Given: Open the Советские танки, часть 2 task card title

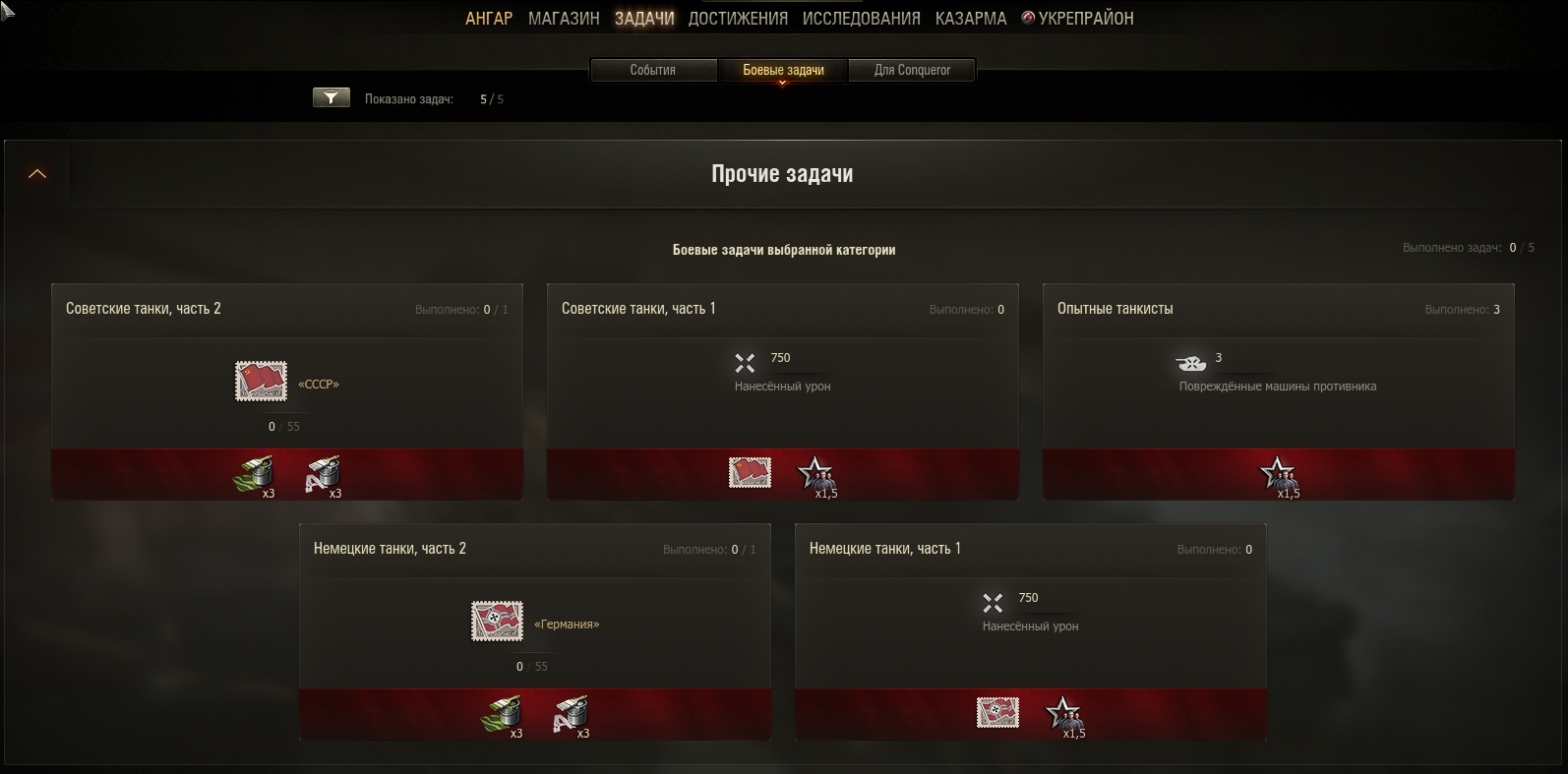Looking at the screenshot, I should pos(144,309).
